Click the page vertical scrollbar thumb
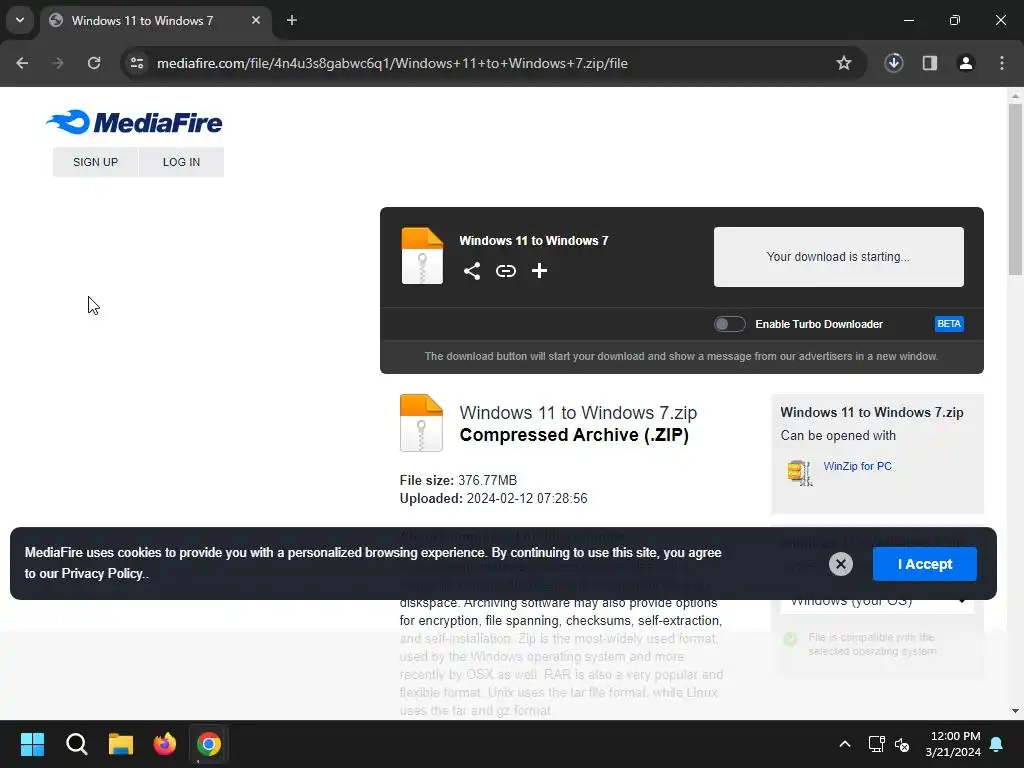The width and height of the screenshot is (1024, 768). (x=1015, y=189)
